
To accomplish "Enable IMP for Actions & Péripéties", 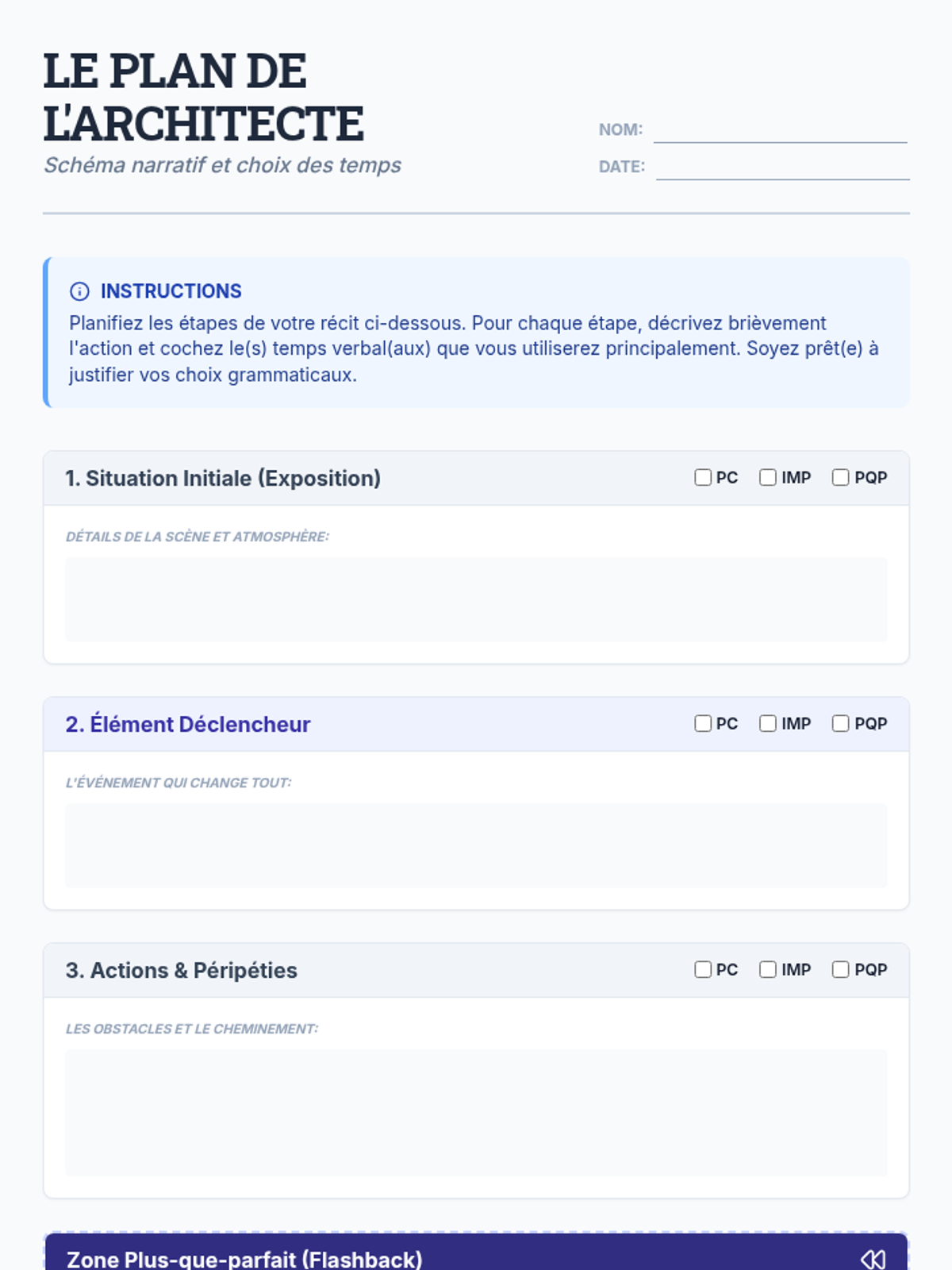I will pyautogui.click(x=768, y=969).
